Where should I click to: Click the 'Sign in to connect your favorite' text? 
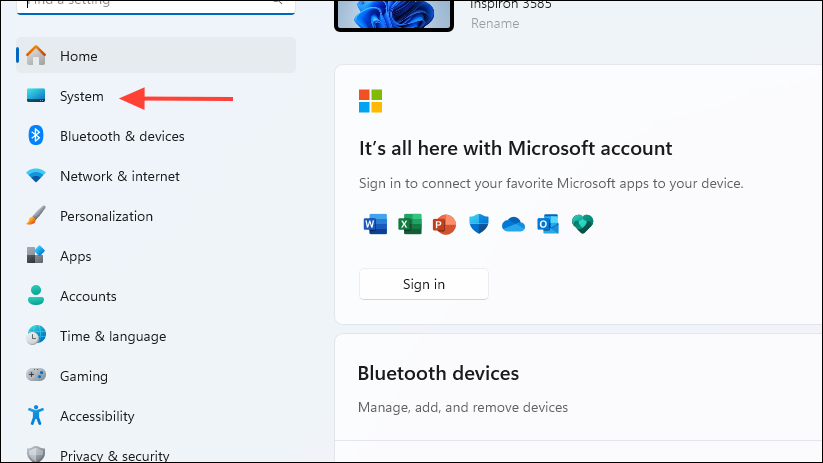pos(551,184)
